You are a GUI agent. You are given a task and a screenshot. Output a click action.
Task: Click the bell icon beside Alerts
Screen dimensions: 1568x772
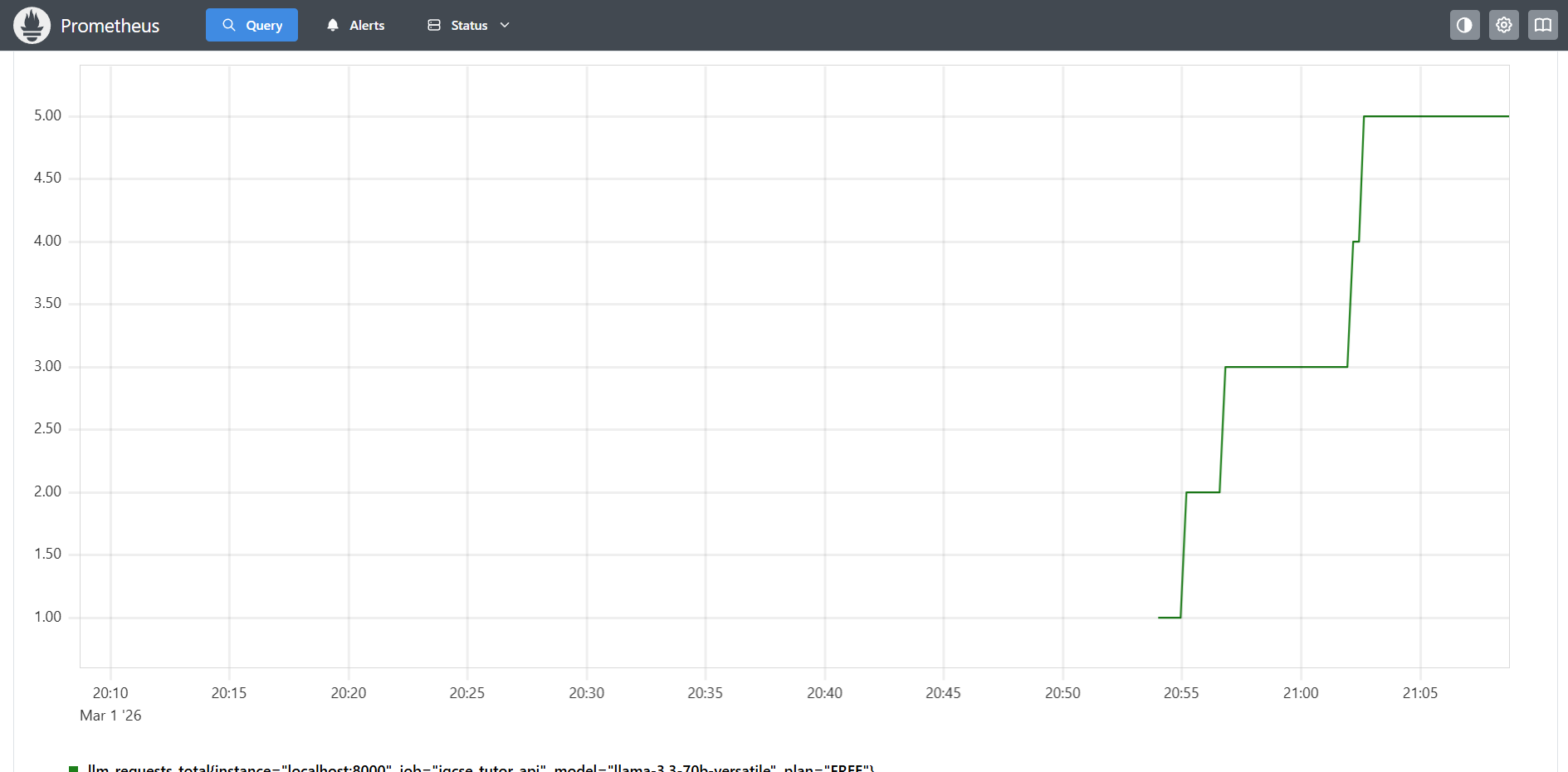[x=333, y=25]
